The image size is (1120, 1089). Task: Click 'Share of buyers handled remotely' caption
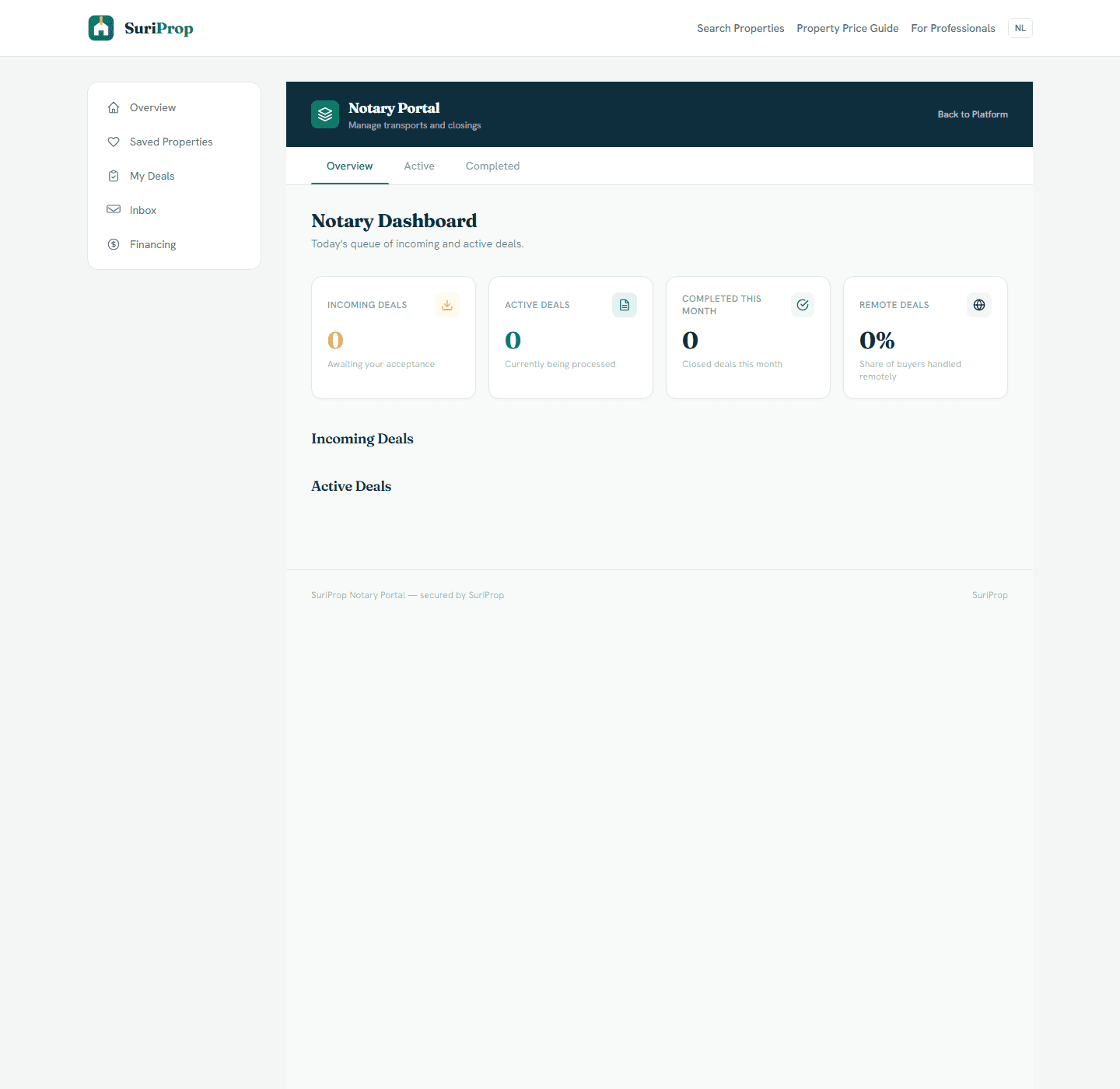point(910,370)
